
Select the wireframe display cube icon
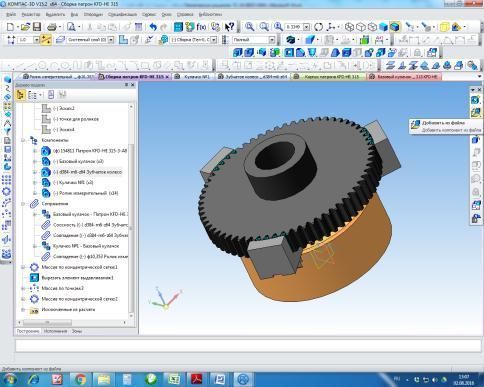(x=349, y=27)
